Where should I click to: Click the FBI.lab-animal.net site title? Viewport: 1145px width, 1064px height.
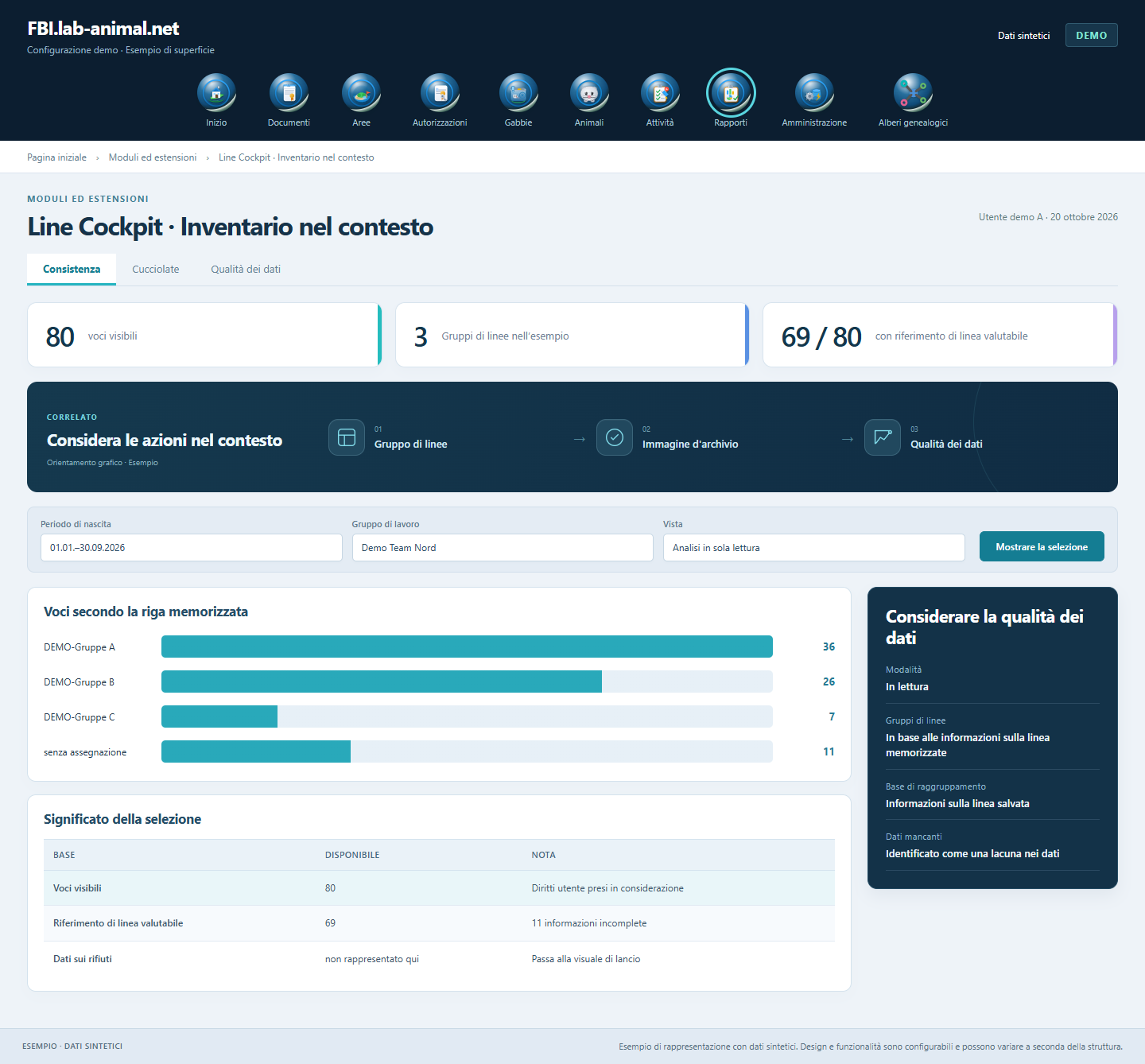103,29
